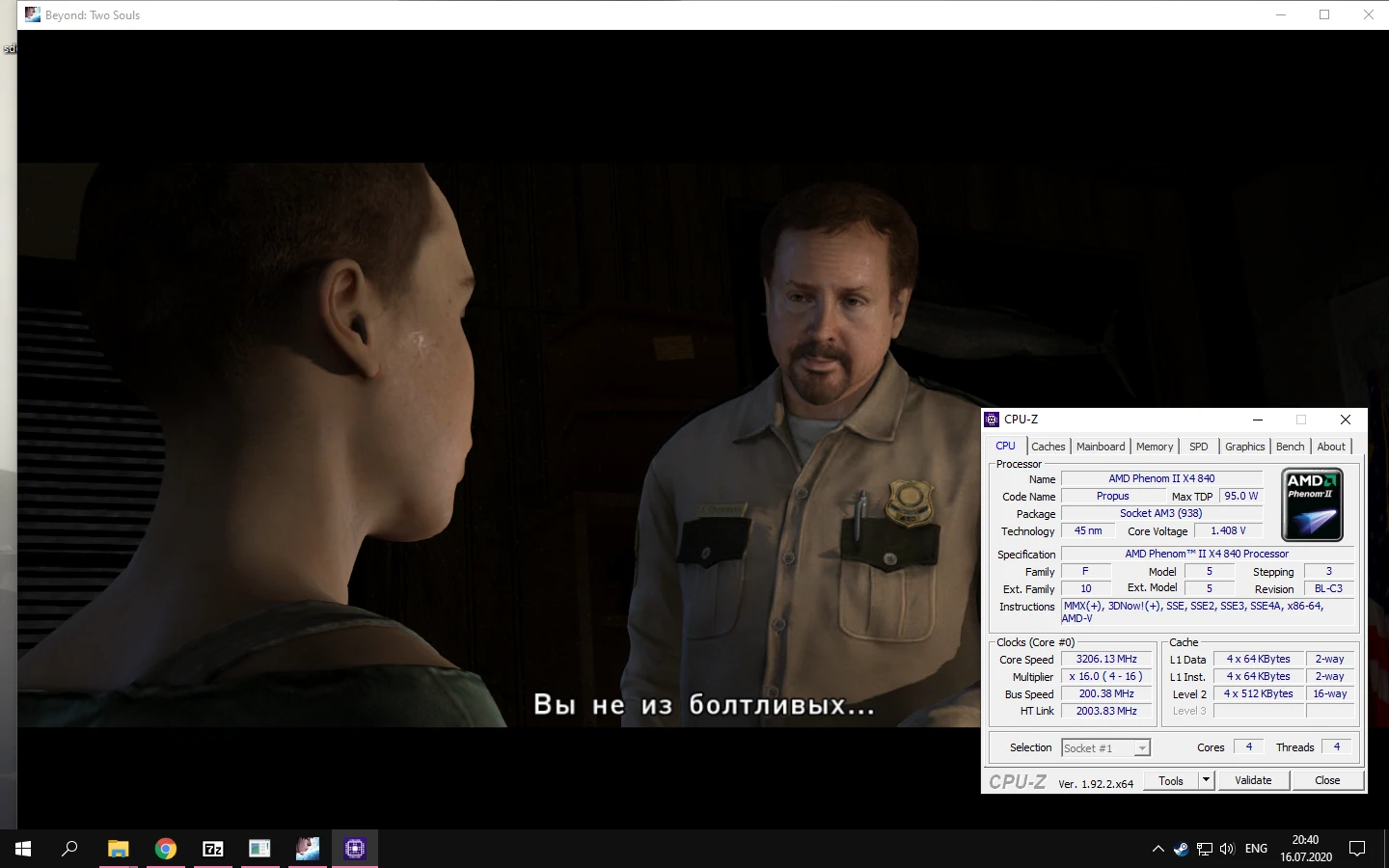The width and height of the screenshot is (1389, 868).
Task: Click the AMD Phenom II logo in CPU-Z
Action: coord(1312,503)
